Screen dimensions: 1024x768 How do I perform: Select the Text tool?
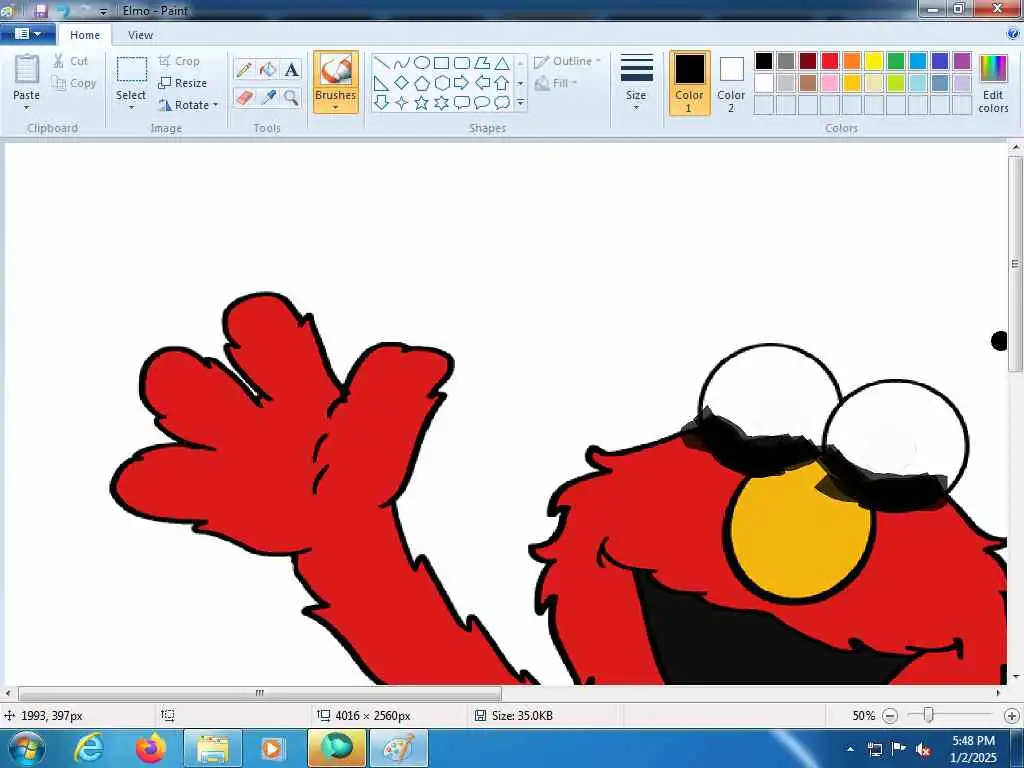291,69
